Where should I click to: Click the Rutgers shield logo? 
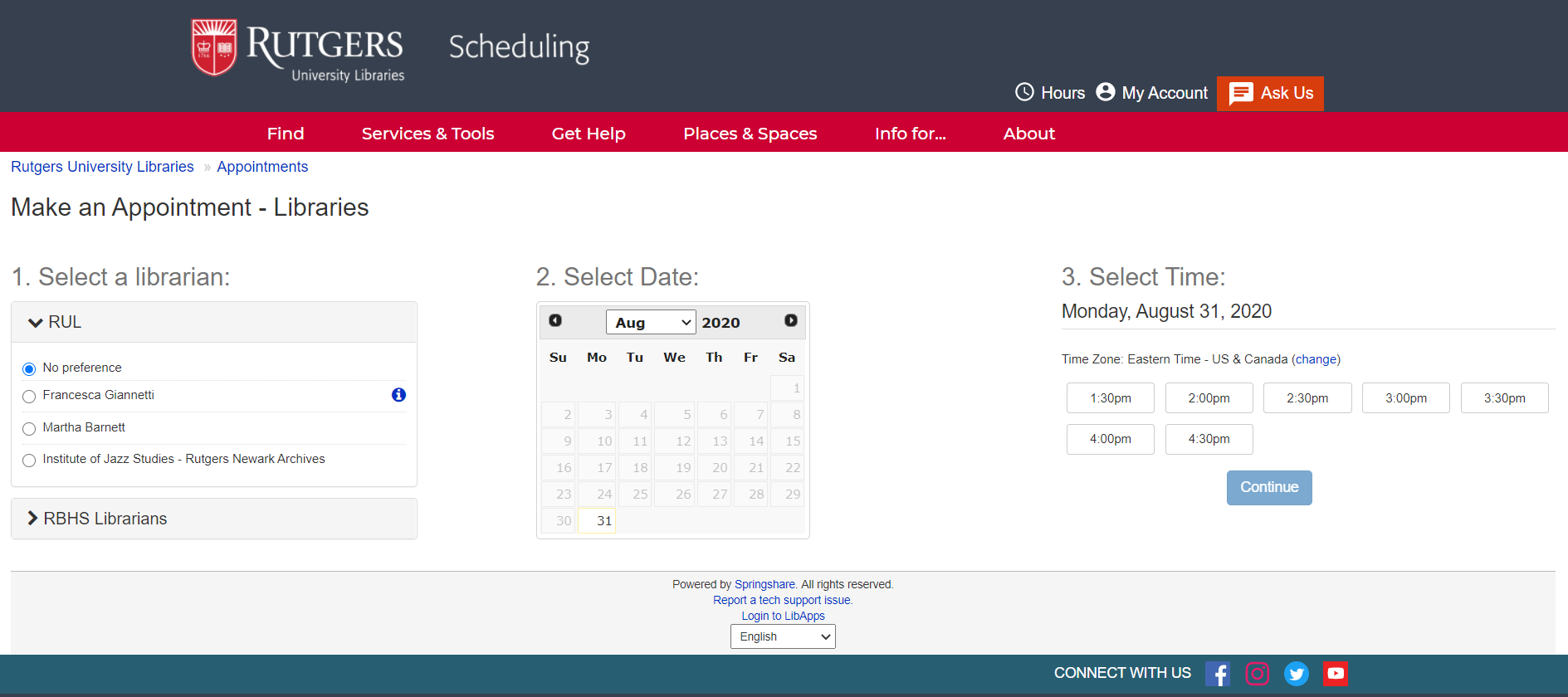pyautogui.click(x=214, y=48)
